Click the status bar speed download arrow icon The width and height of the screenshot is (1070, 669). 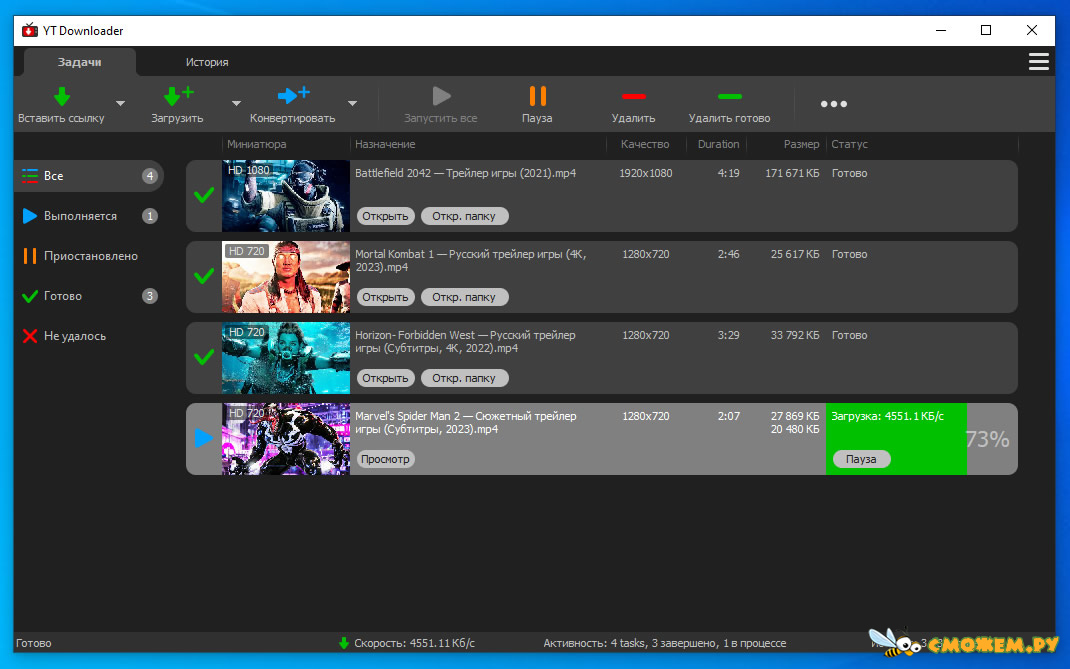click(x=344, y=643)
